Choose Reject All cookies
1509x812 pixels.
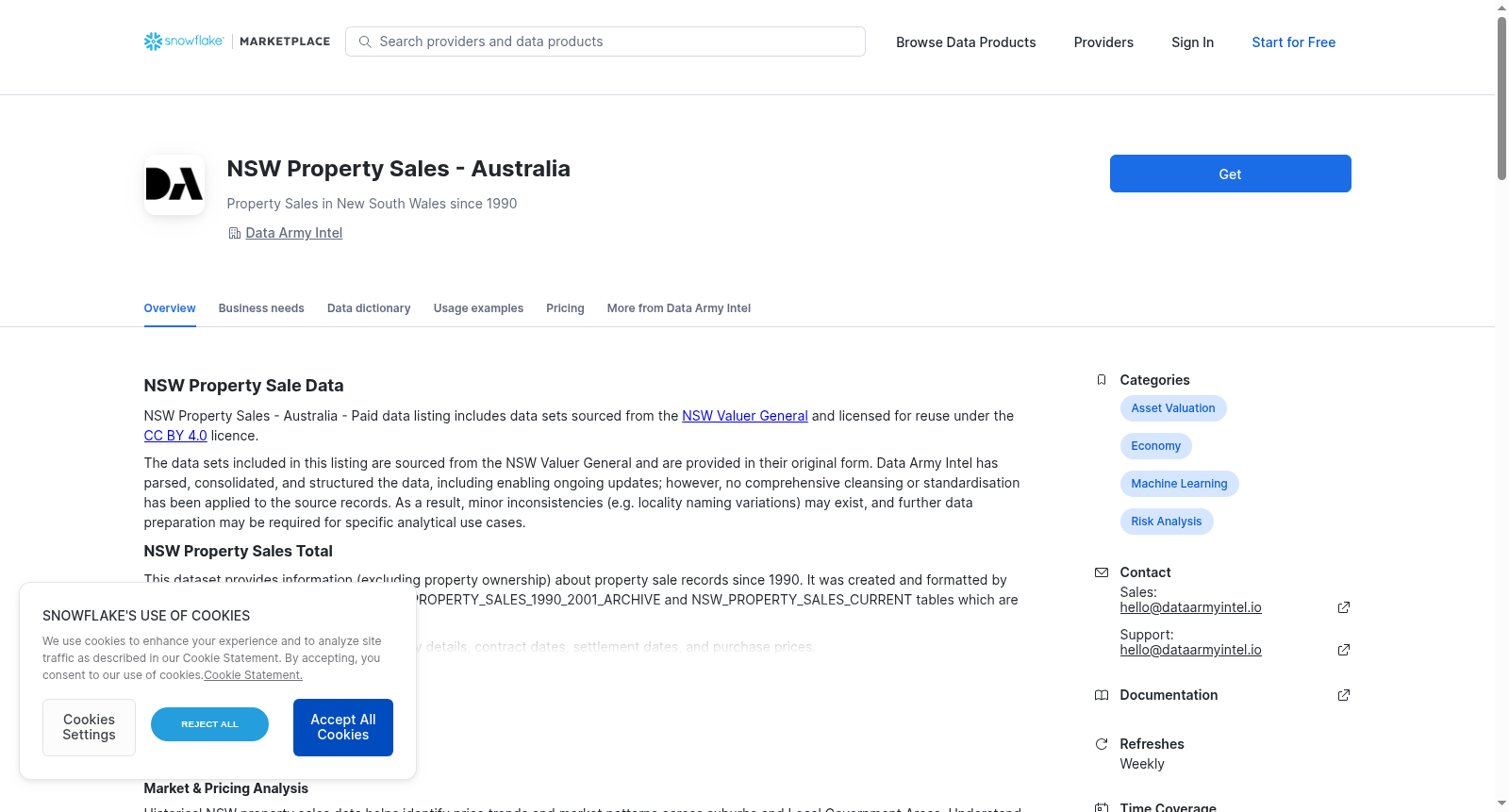click(x=209, y=724)
